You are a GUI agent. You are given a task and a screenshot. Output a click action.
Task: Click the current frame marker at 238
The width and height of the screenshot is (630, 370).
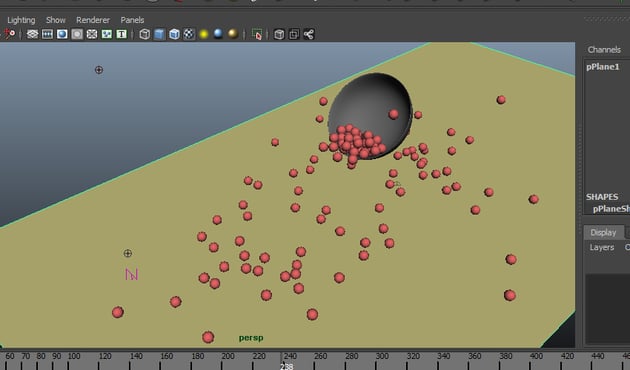click(x=286, y=366)
